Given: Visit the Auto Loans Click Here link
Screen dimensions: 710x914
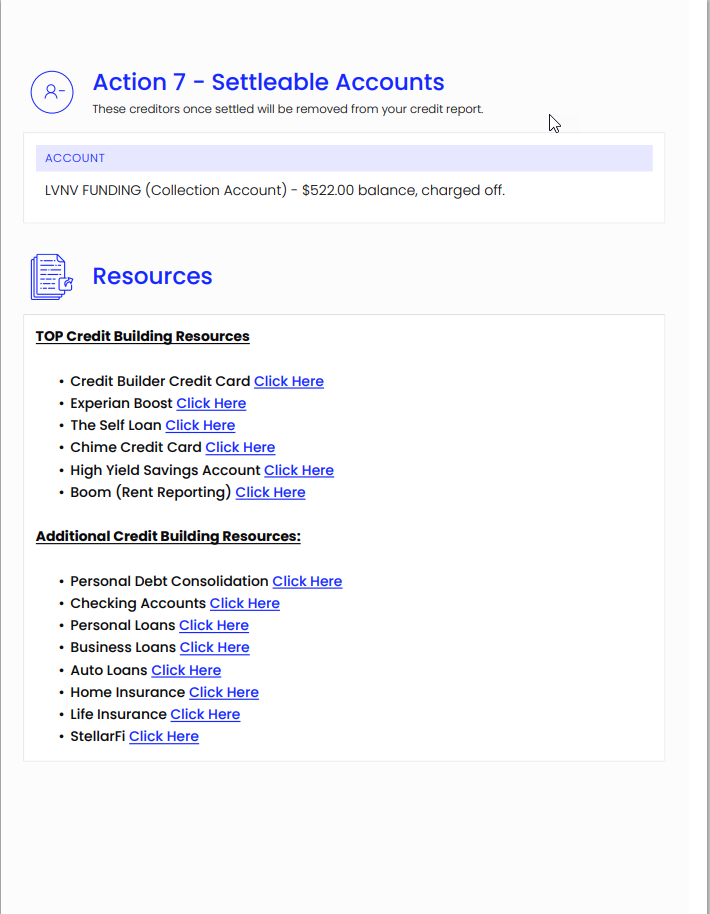Looking at the screenshot, I should (x=187, y=671).
